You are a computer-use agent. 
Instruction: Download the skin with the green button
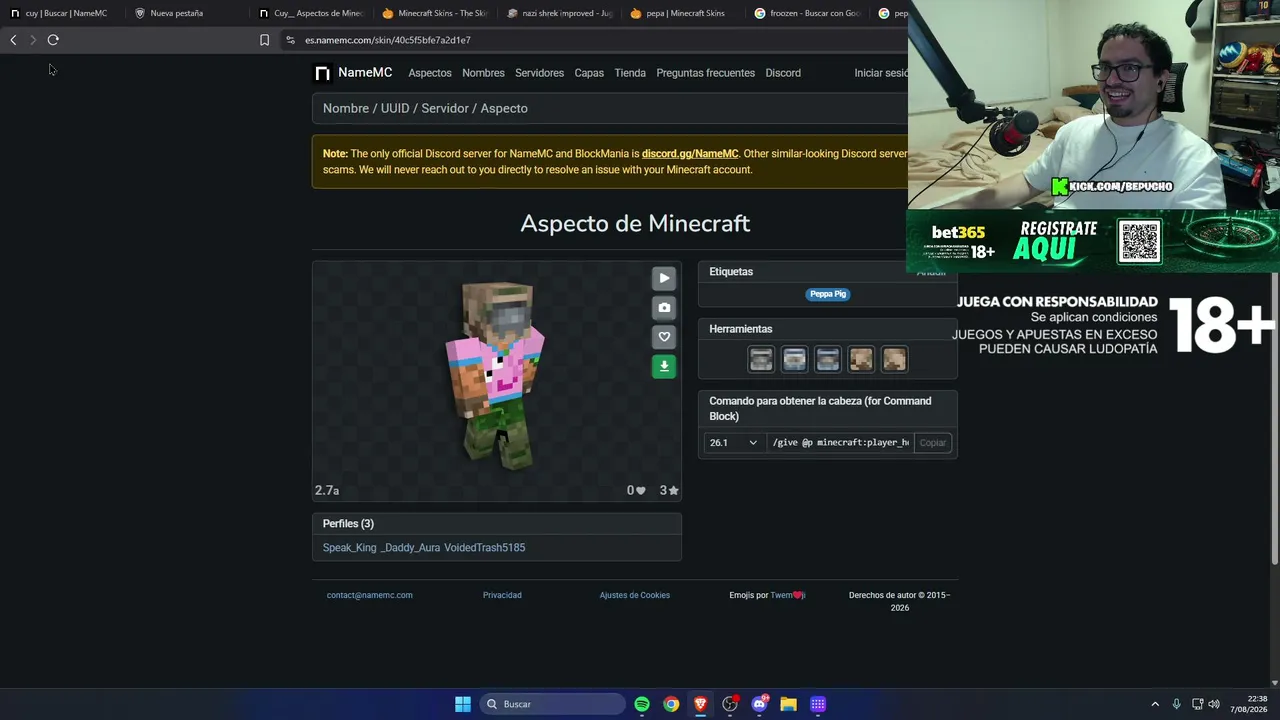664,366
